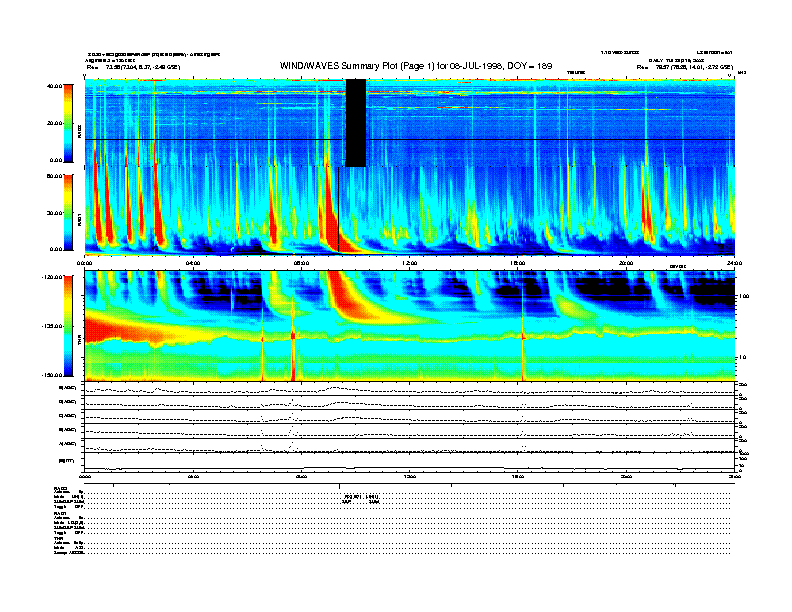Click the 04:00 label under the RAD1 spectrogram
The image size is (792, 612).
pyautogui.click(x=193, y=263)
